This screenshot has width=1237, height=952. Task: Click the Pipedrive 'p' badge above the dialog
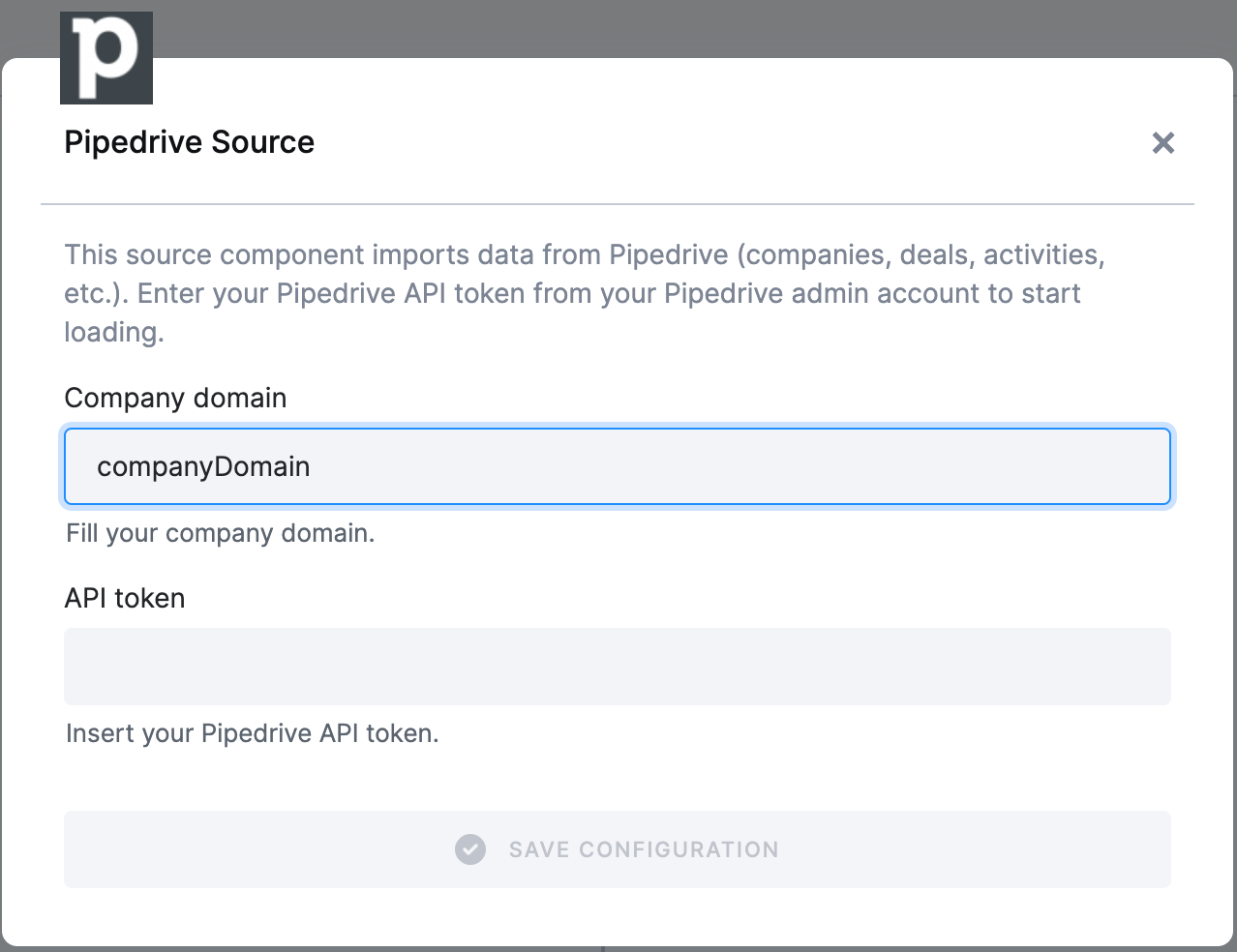(106, 57)
